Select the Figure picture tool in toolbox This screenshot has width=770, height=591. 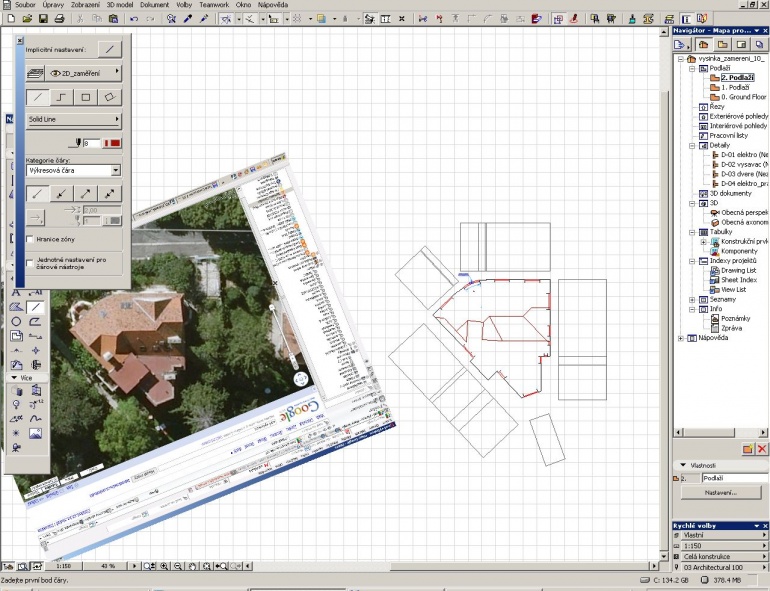[35, 433]
